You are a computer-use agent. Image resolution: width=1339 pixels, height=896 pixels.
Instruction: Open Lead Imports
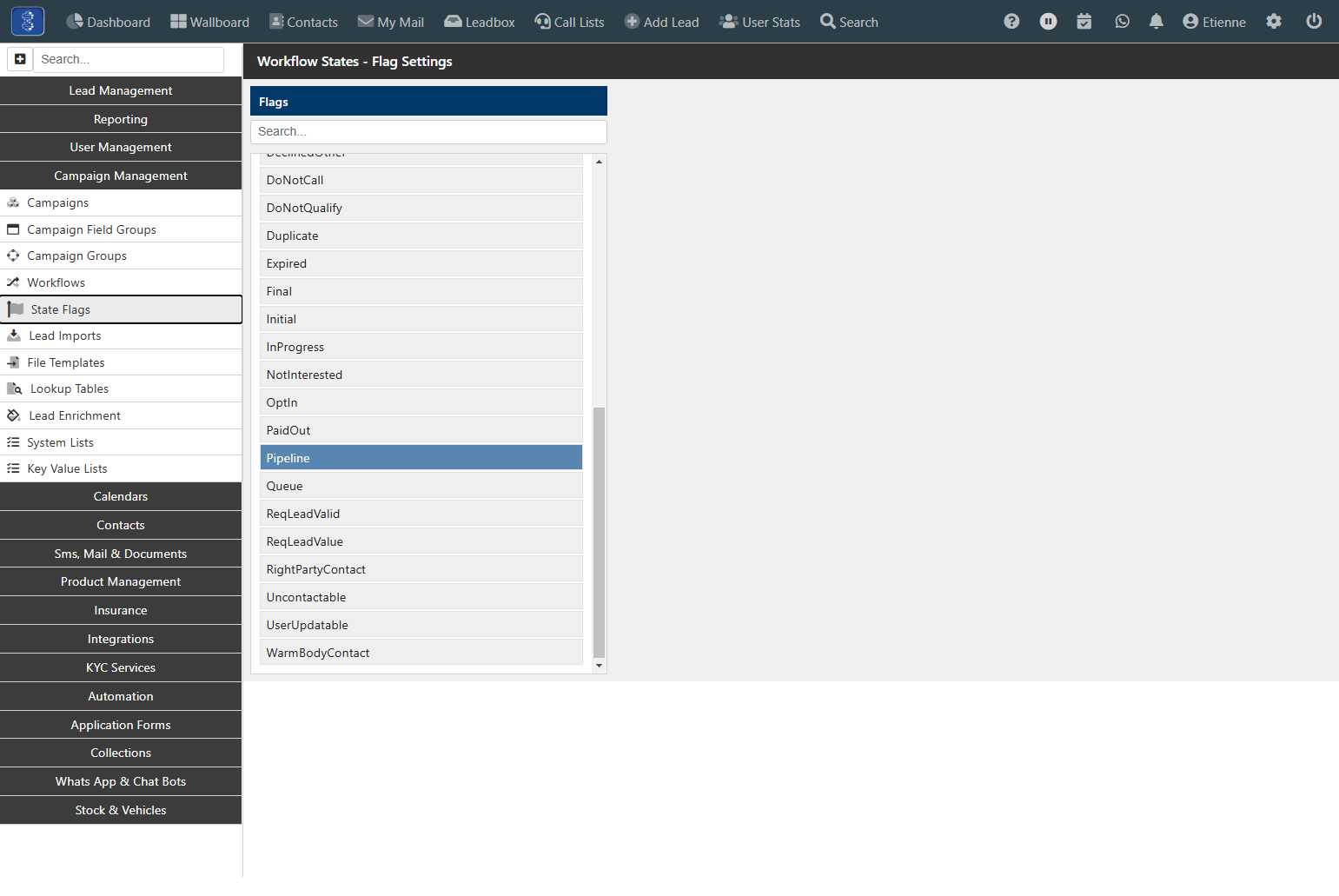pyautogui.click(x=121, y=335)
